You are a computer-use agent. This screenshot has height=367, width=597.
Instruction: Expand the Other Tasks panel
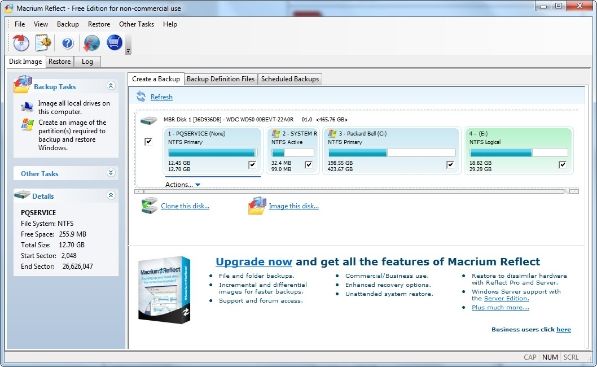point(111,173)
